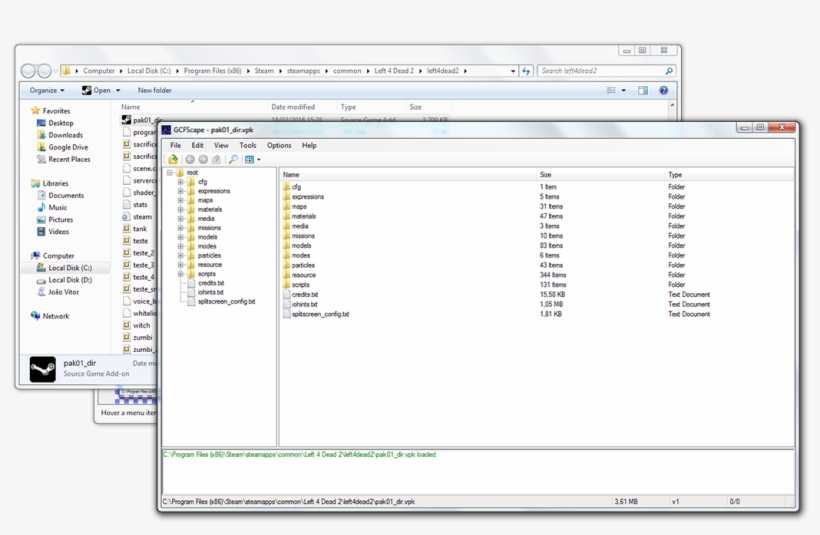Screen dimensions: 820x535
Task: Click the GCFScape Find magnifier icon
Action: [233, 160]
